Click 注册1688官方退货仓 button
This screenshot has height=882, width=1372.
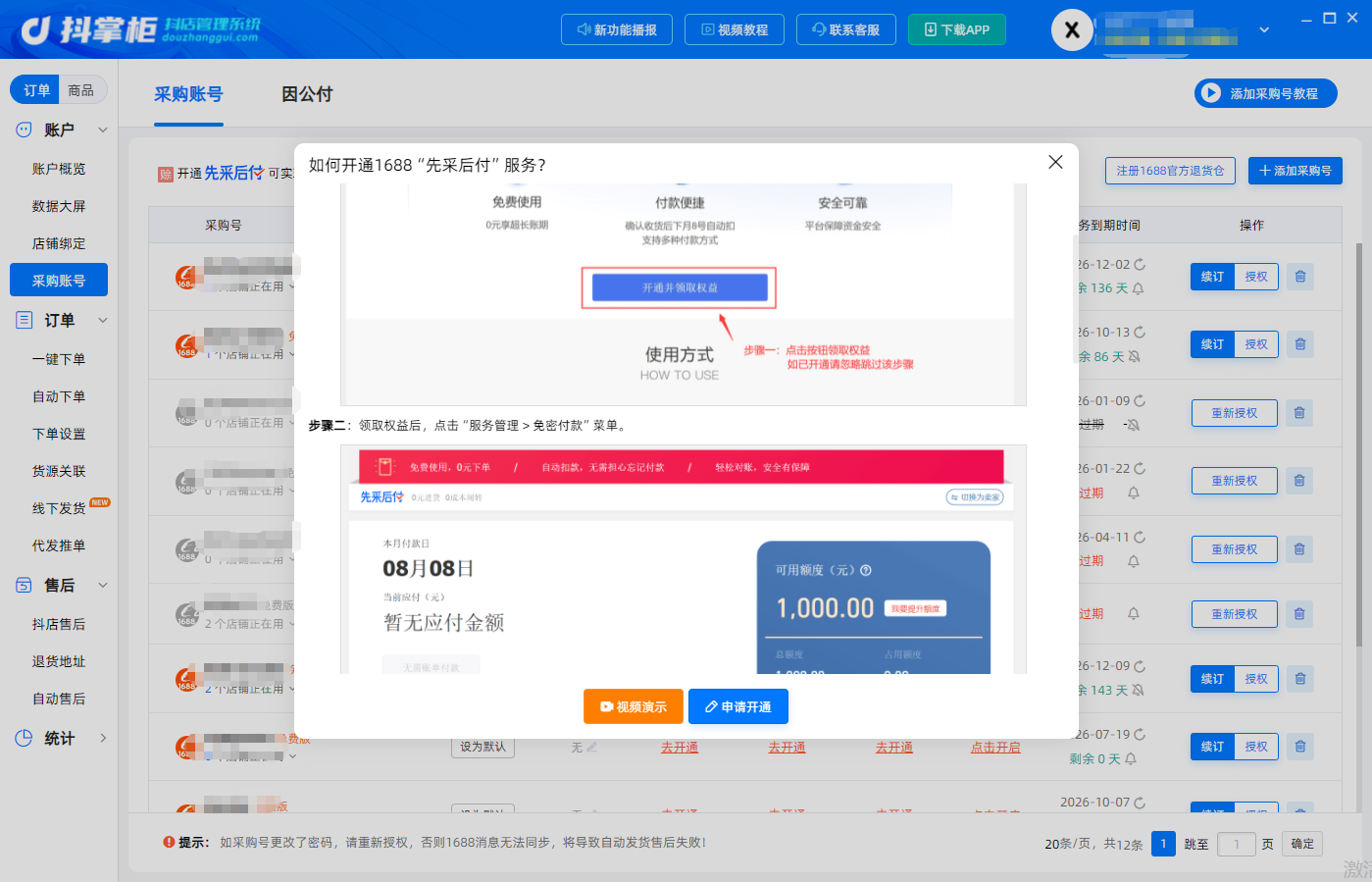[1170, 171]
